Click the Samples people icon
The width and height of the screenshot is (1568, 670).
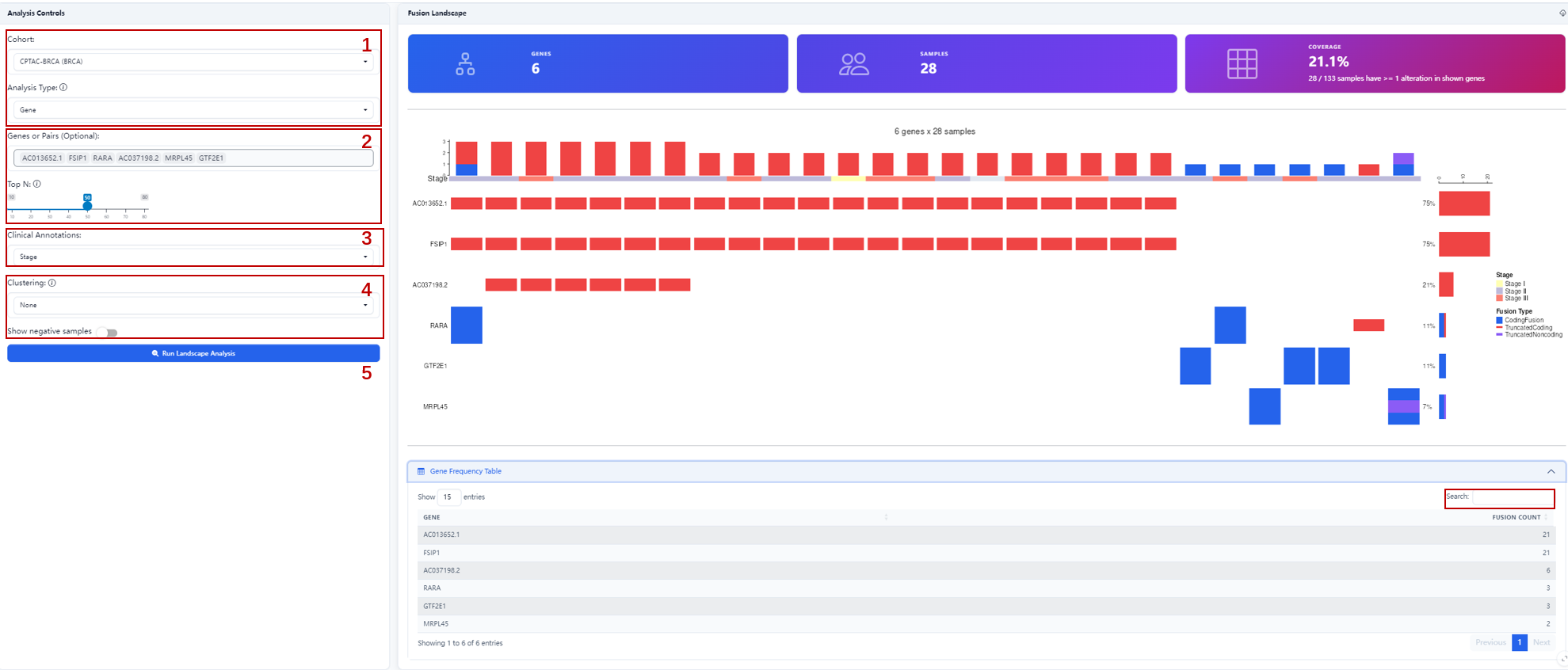point(854,64)
